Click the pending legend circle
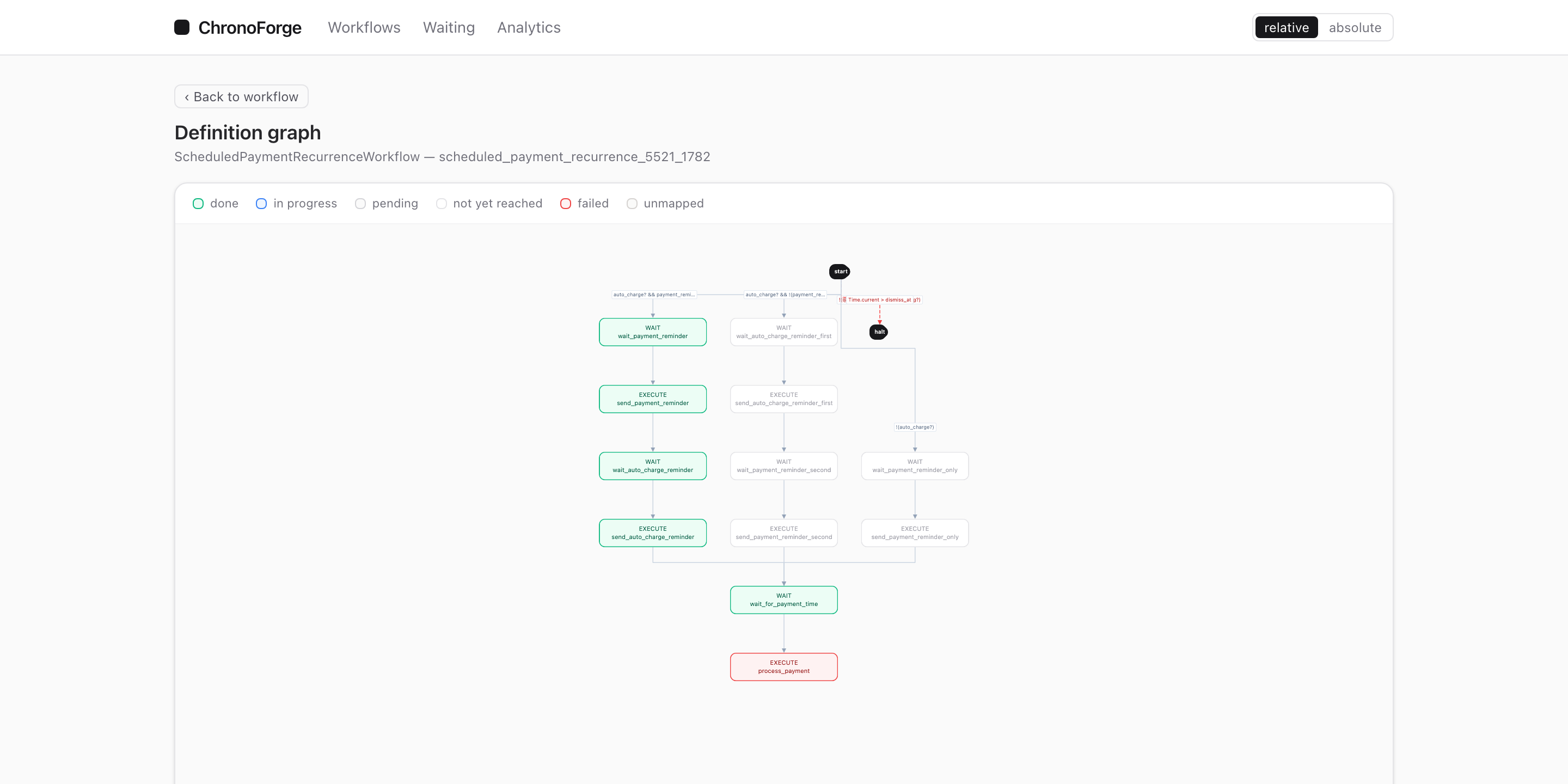 pos(360,203)
